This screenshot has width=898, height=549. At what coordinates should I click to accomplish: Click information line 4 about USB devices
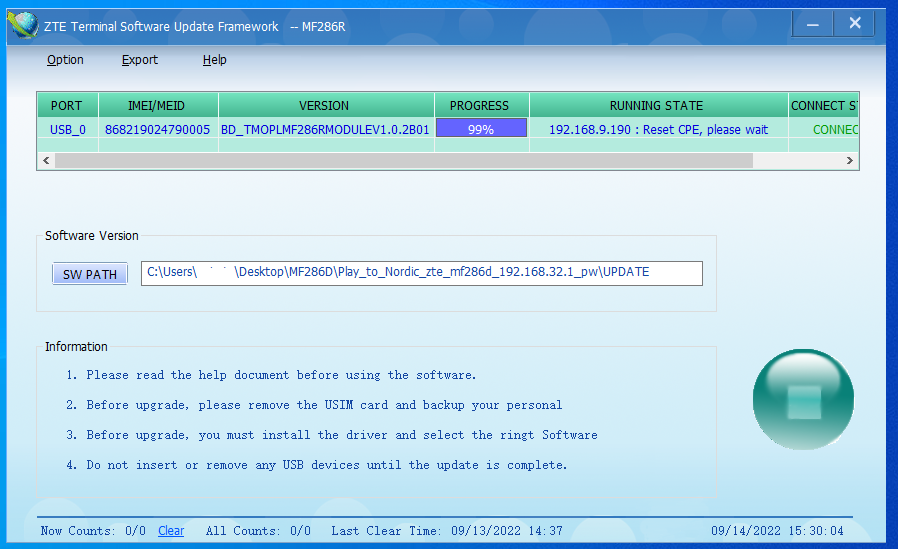click(316, 465)
